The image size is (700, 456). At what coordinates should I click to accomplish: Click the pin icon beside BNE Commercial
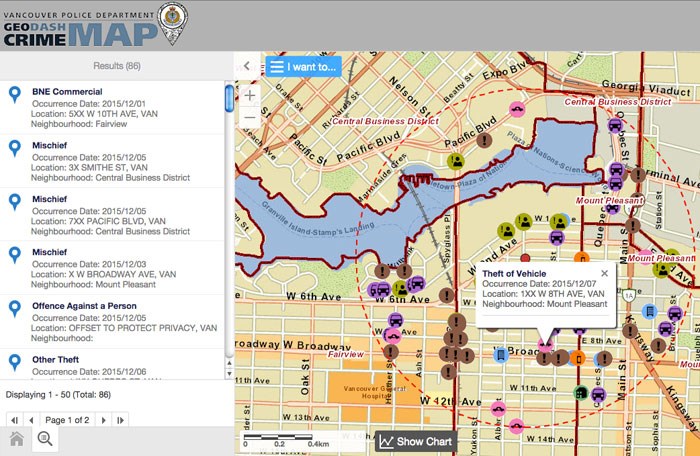pos(15,94)
